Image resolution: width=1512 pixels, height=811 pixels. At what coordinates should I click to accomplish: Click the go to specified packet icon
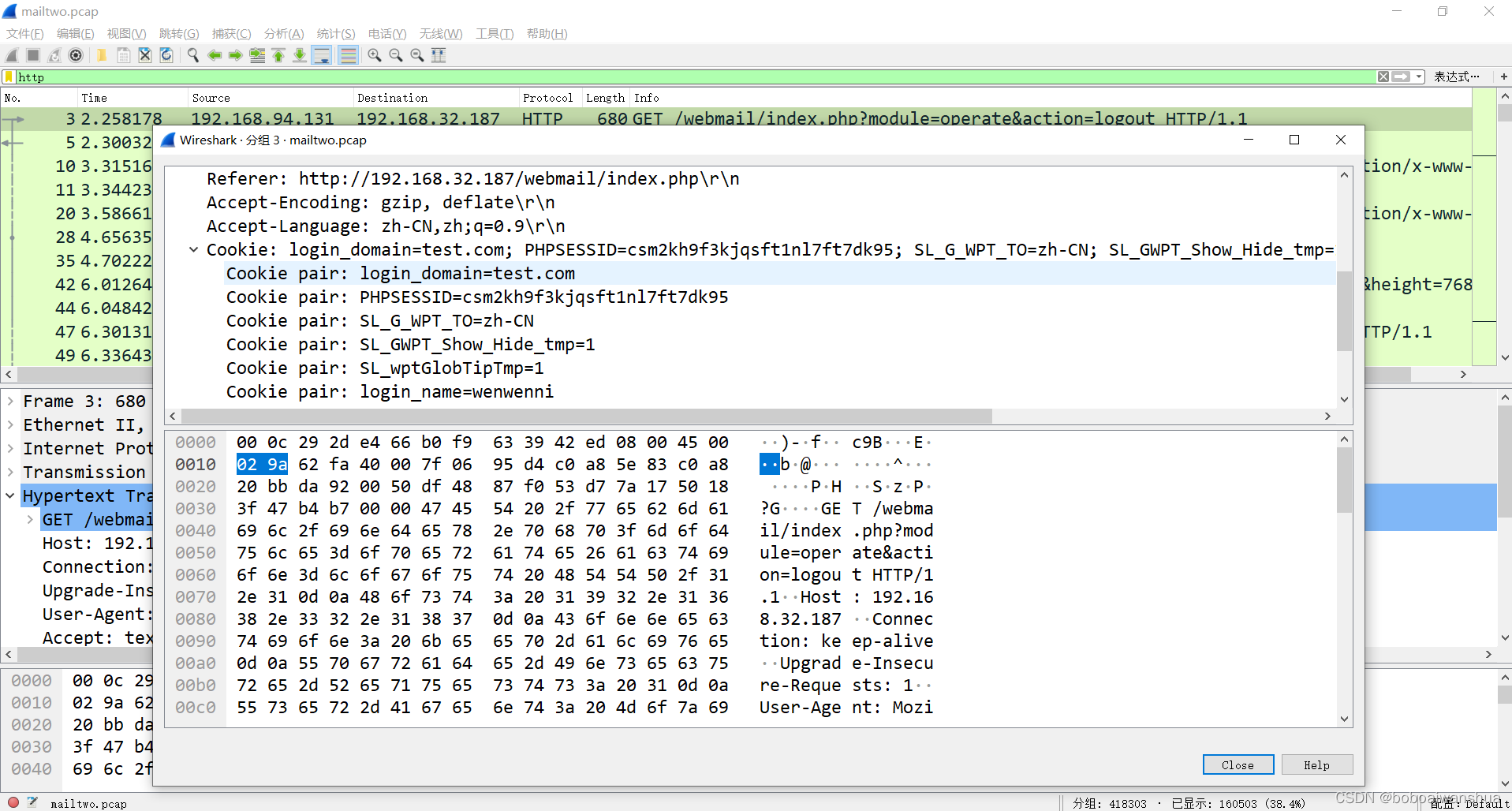tap(257, 55)
